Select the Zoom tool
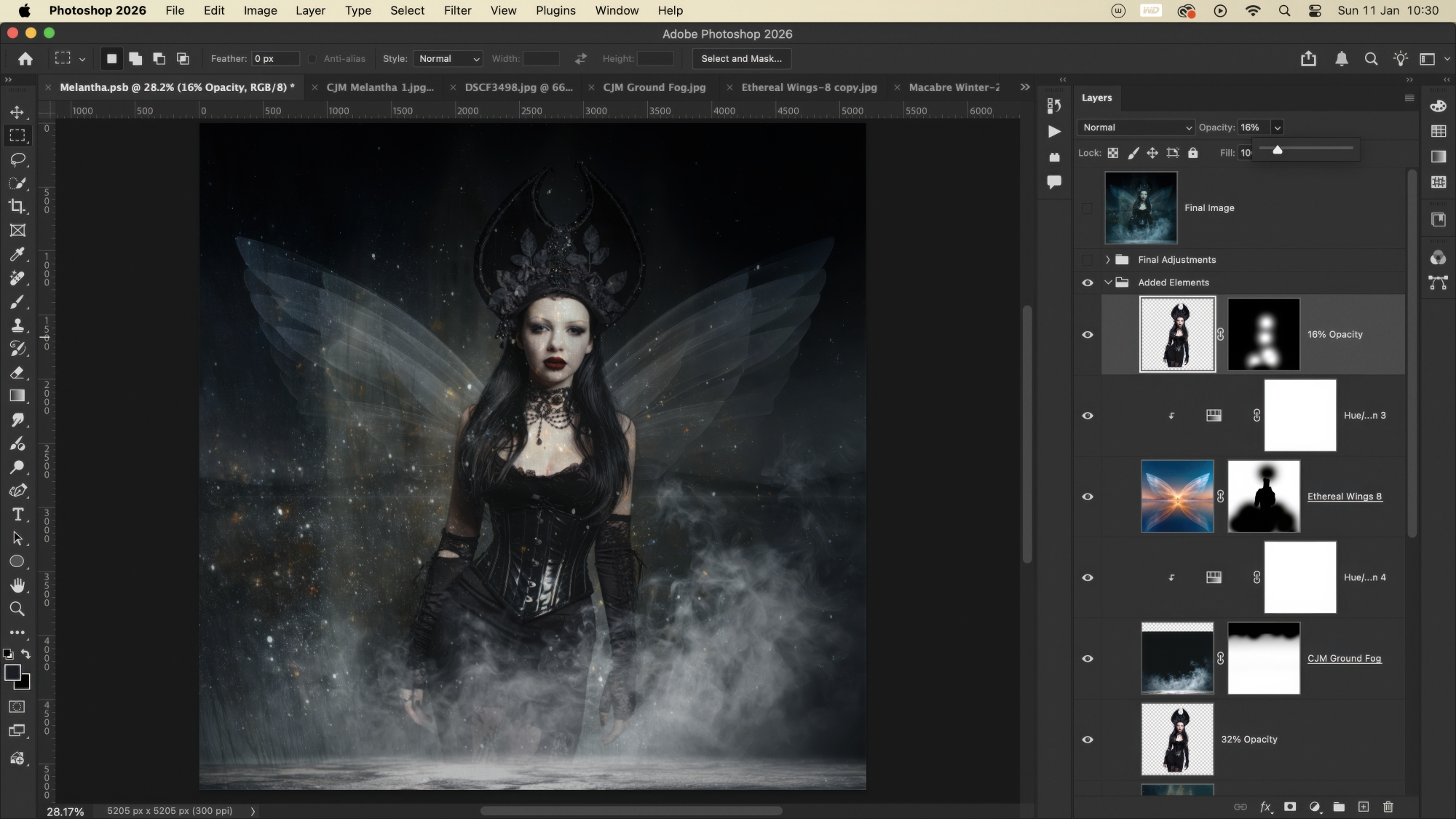 coord(17,609)
